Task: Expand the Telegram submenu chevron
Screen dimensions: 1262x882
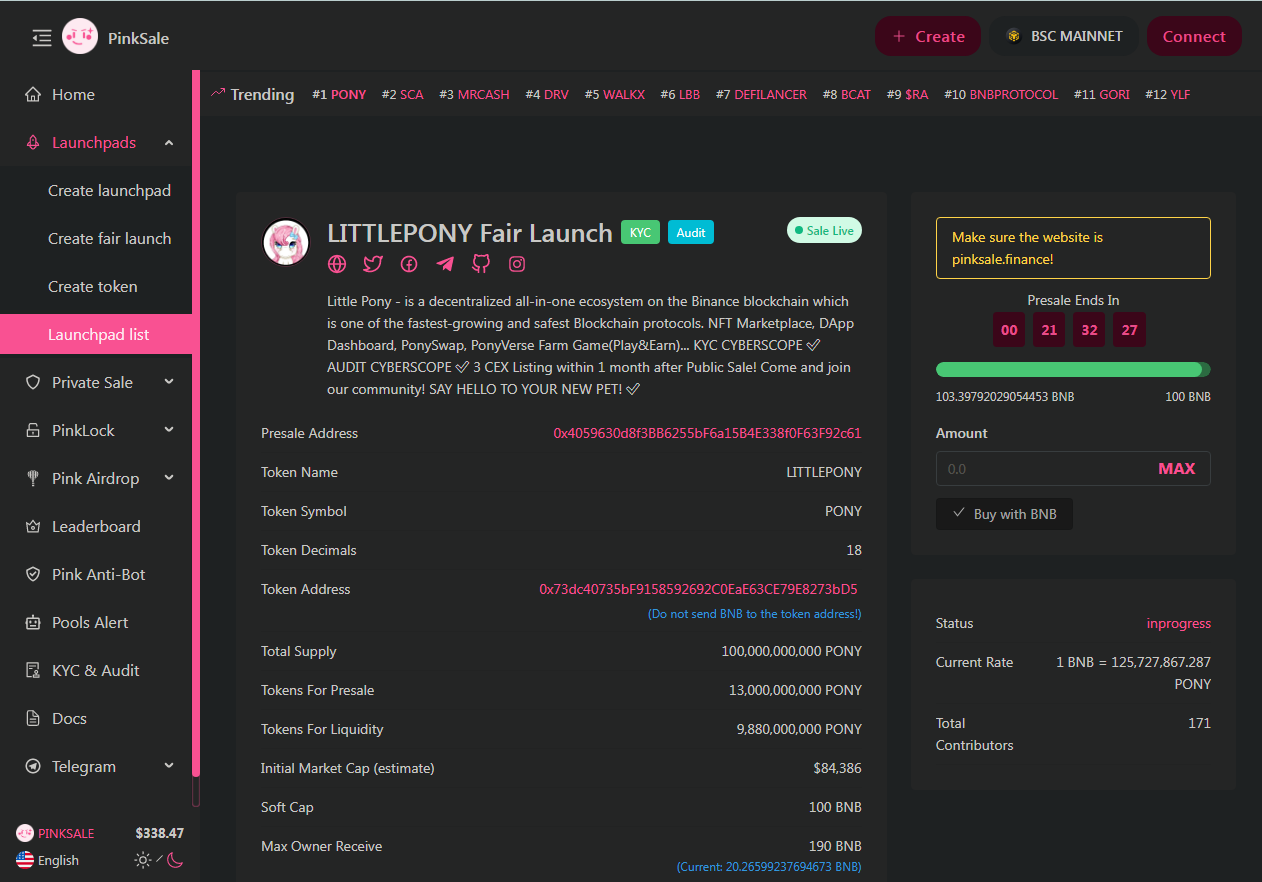Action: click(x=169, y=766)
